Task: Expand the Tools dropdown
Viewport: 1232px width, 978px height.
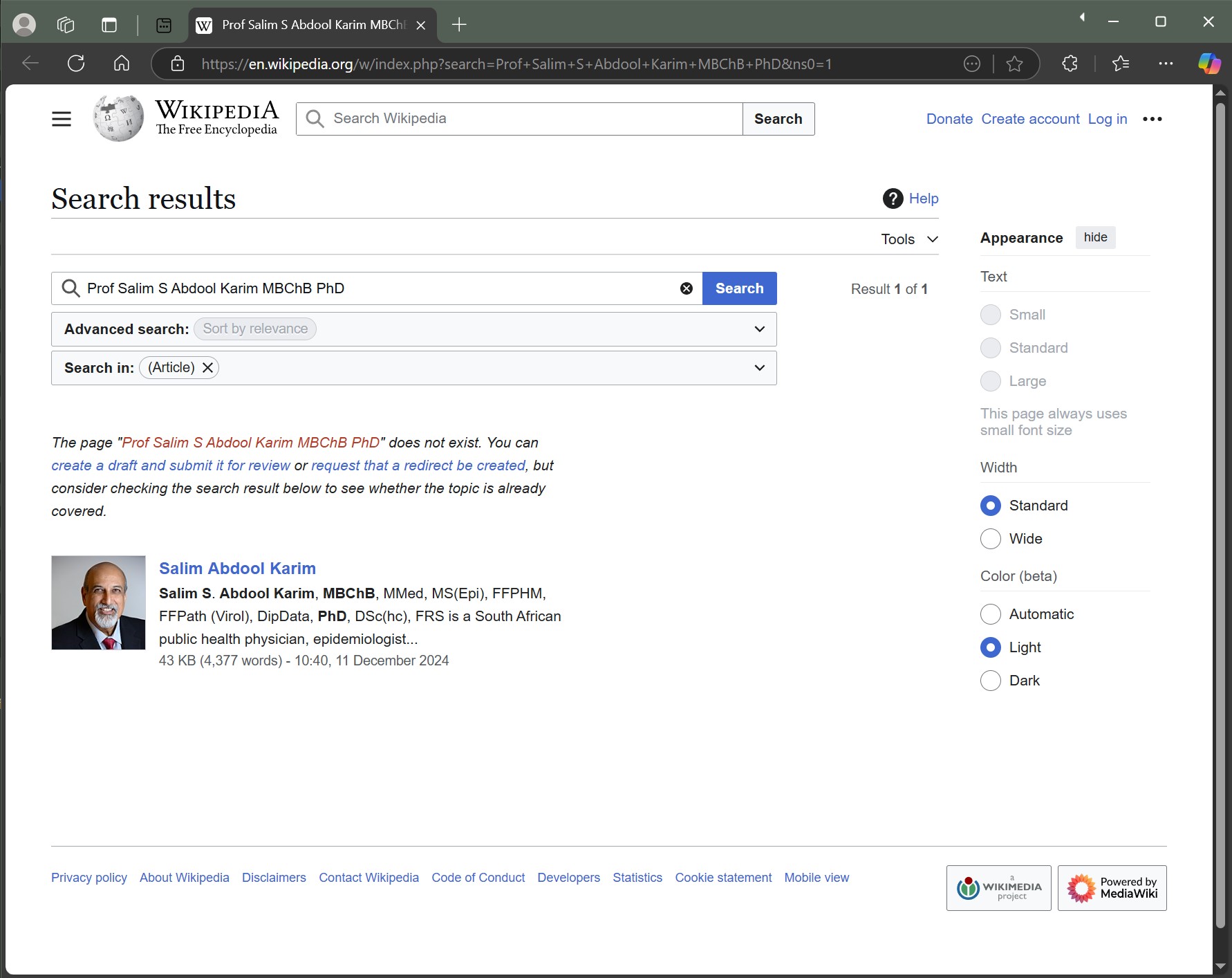Action: pyautogui.click(x=909, y=239)
